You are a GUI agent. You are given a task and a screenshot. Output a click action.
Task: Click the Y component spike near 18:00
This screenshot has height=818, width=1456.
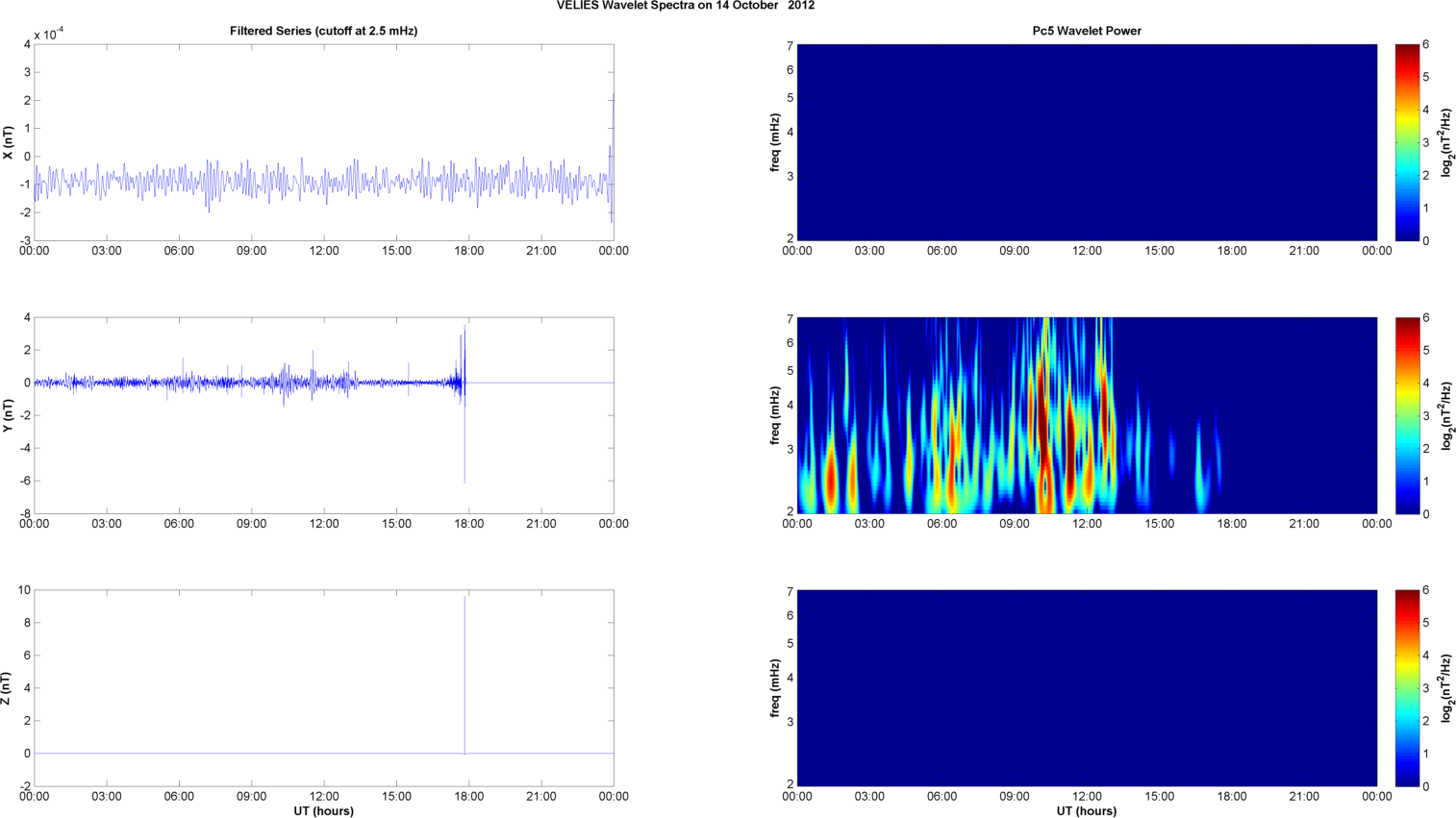[x=464, y=404]
